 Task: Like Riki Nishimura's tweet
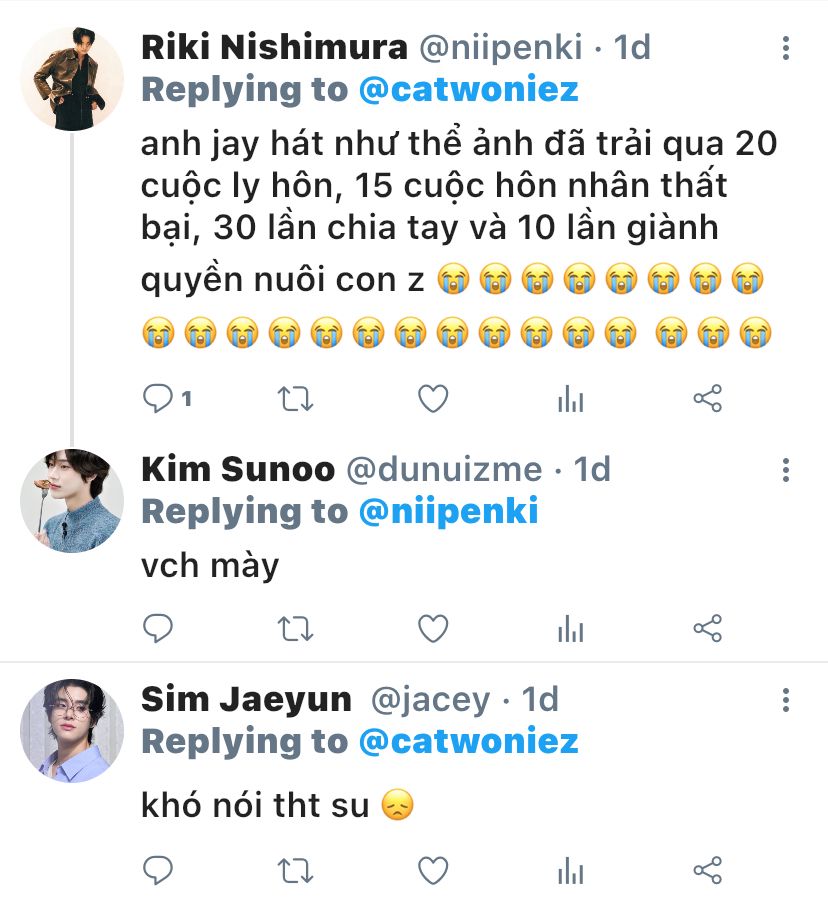tap(432, 400)
